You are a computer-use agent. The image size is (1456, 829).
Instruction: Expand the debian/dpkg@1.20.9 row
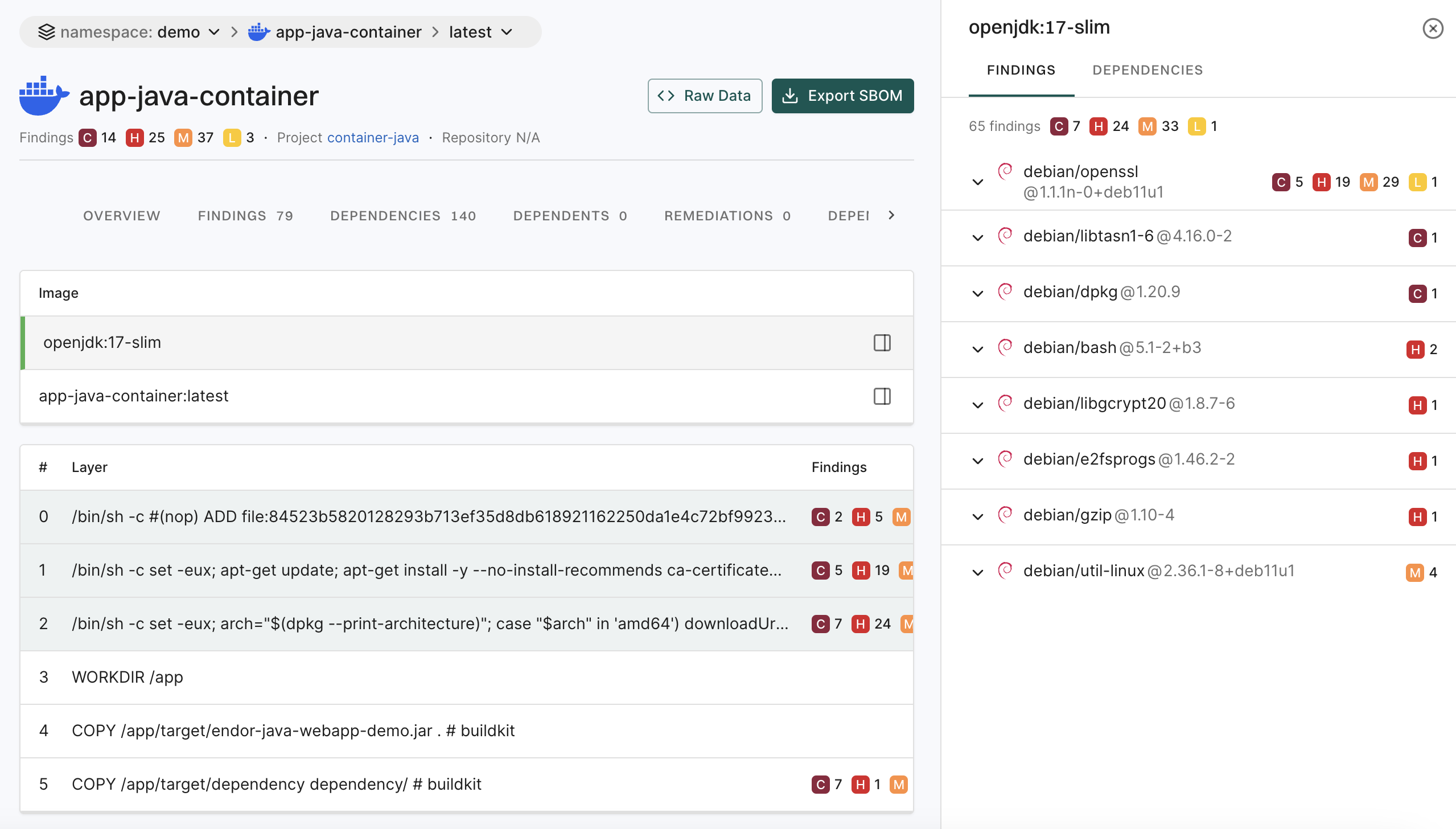pyautogui.click(x=978, y=294)
